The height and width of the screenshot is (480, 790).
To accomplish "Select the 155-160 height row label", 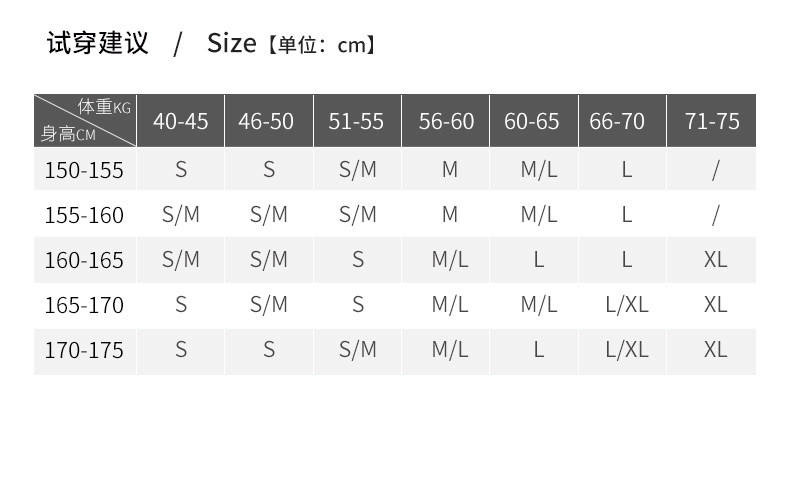I will click(x=84, y=215).
